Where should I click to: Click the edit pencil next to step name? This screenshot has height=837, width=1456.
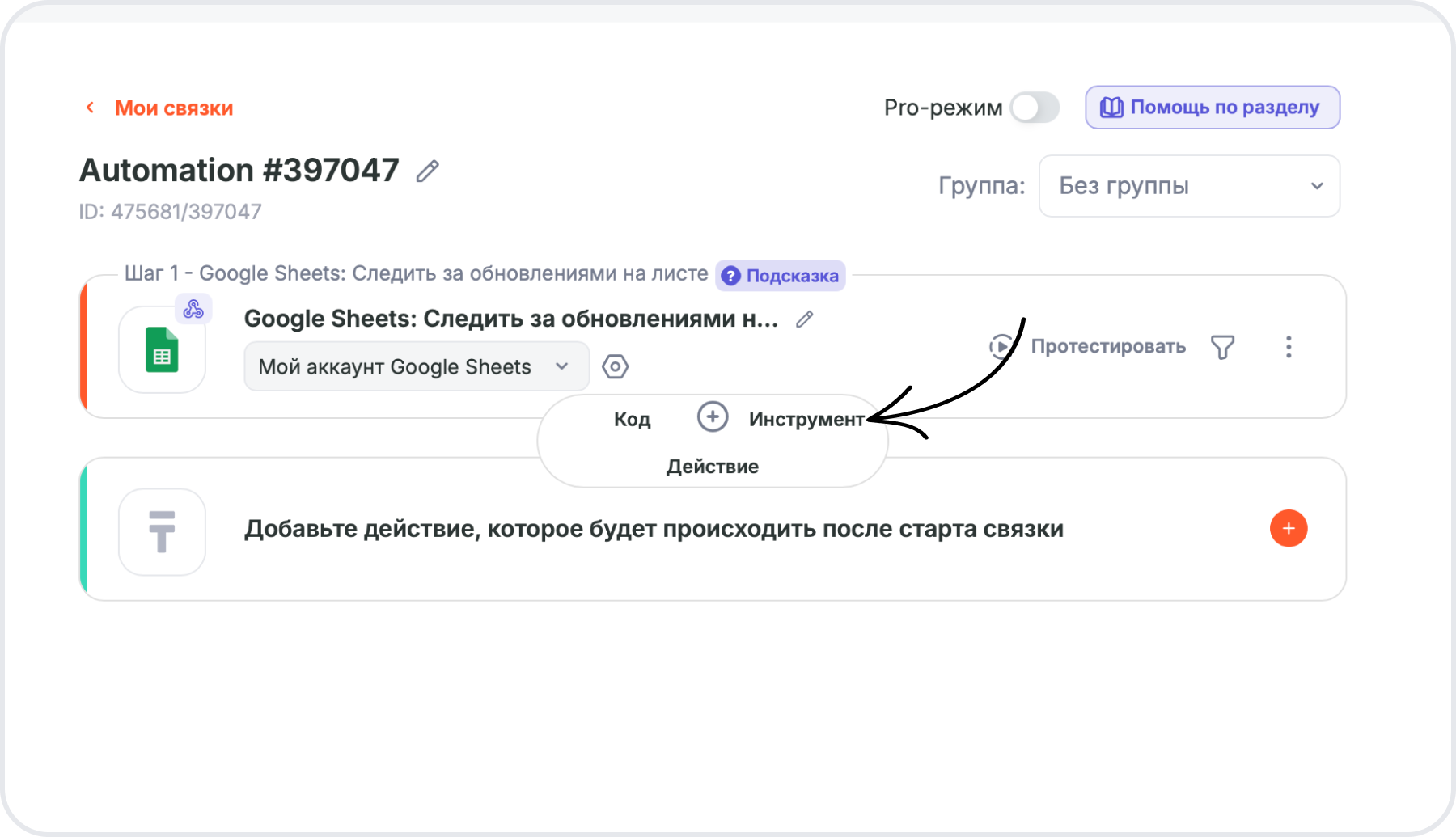(x=804, y=319)
